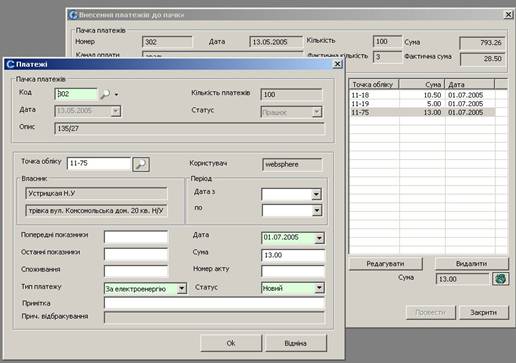This screenshot has width=516, height=363.
Task: Open the Статус dropdown in Пачка платежів group
Action: 317,112
